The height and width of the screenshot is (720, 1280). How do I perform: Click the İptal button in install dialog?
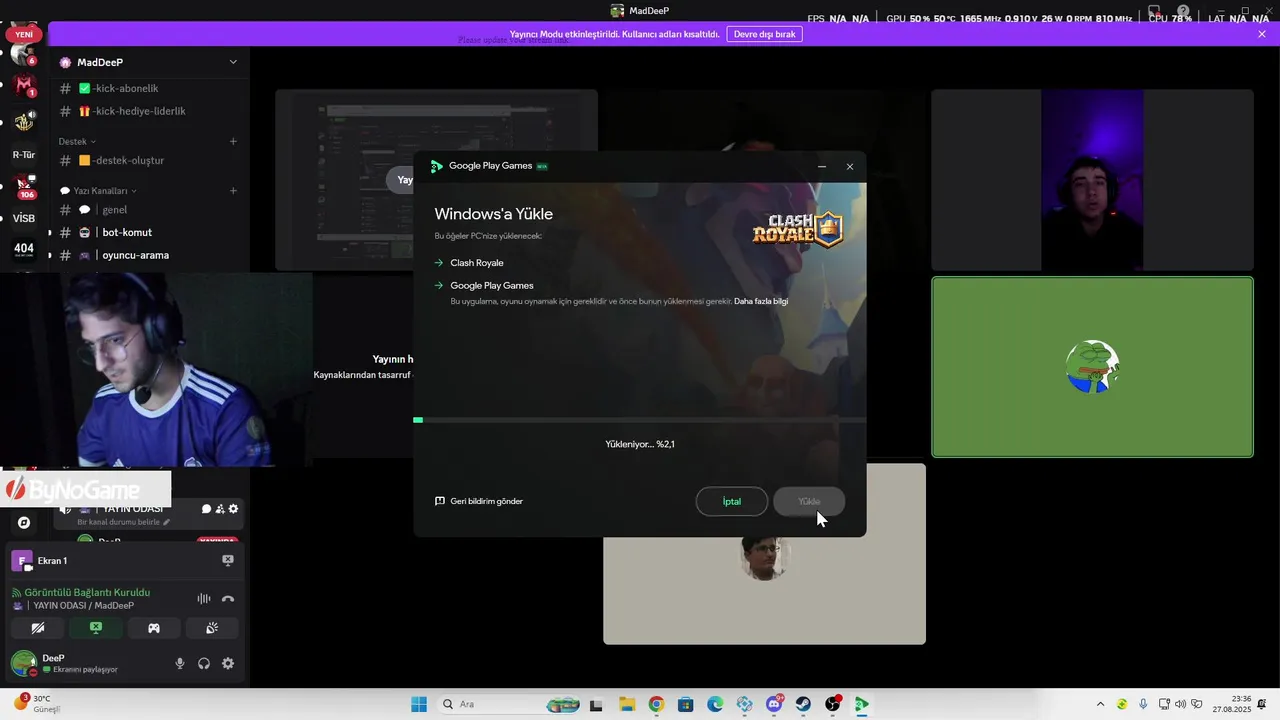[732, 501]
